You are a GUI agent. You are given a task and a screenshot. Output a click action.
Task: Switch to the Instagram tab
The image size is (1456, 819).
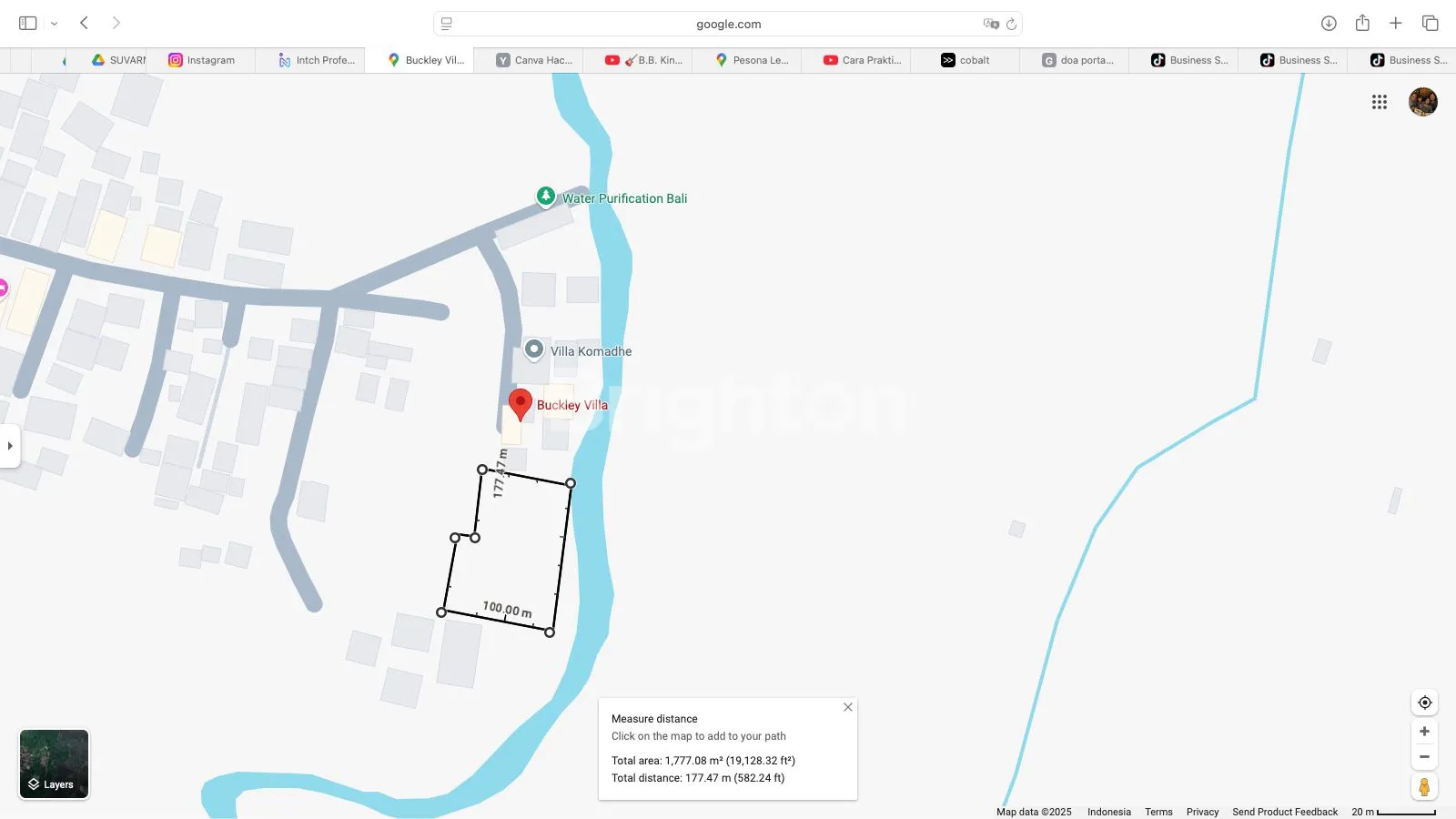point(201,60)
